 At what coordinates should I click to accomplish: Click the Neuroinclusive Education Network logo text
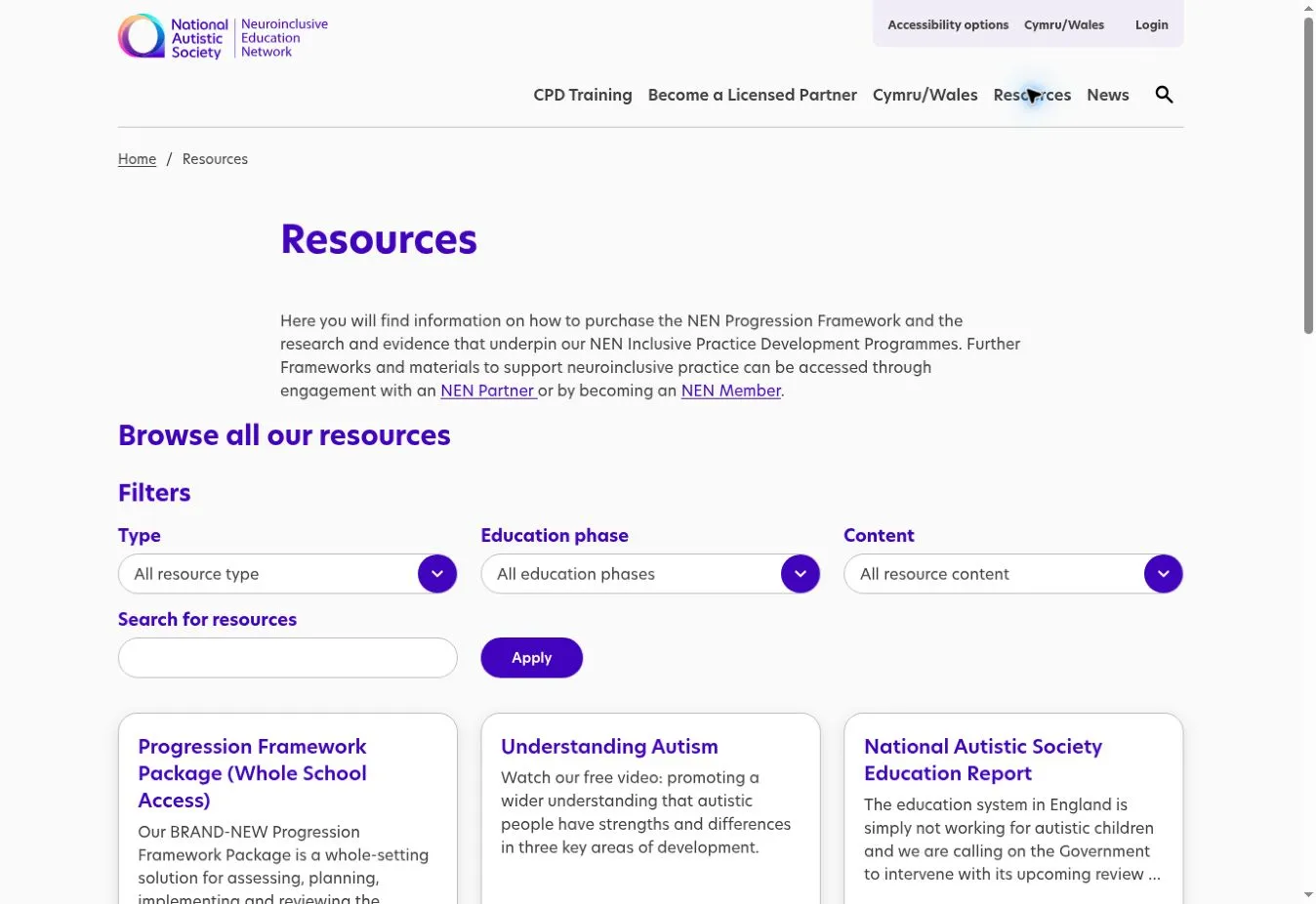[x=284, y=38]
